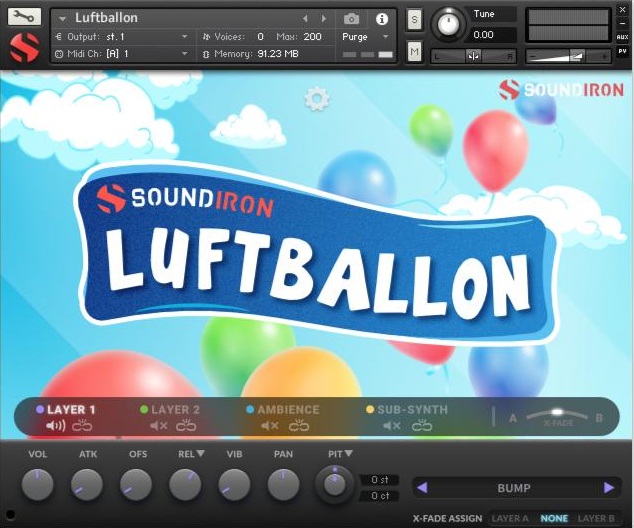Click the L/R pan slider in the header
634x528 pixels.
473,57
